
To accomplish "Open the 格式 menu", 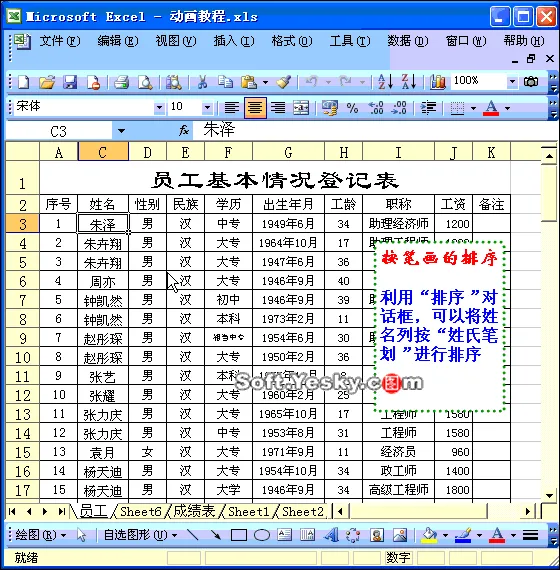I will [292, 41].
